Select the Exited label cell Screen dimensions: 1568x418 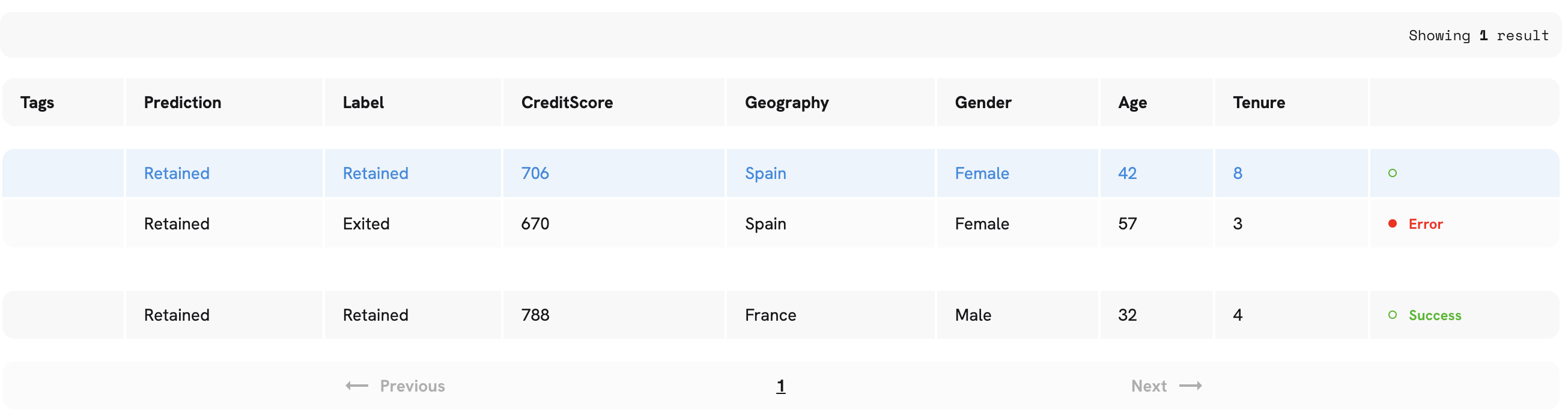(413, 223)
